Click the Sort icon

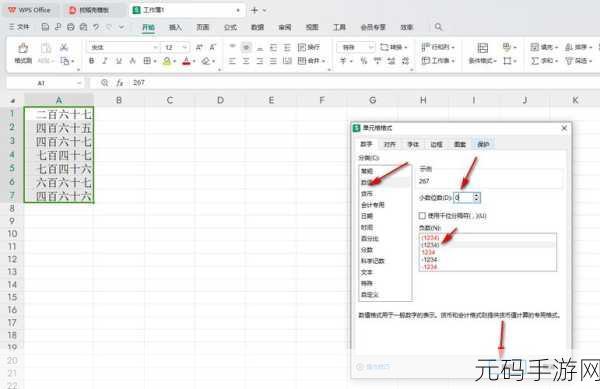569,47
